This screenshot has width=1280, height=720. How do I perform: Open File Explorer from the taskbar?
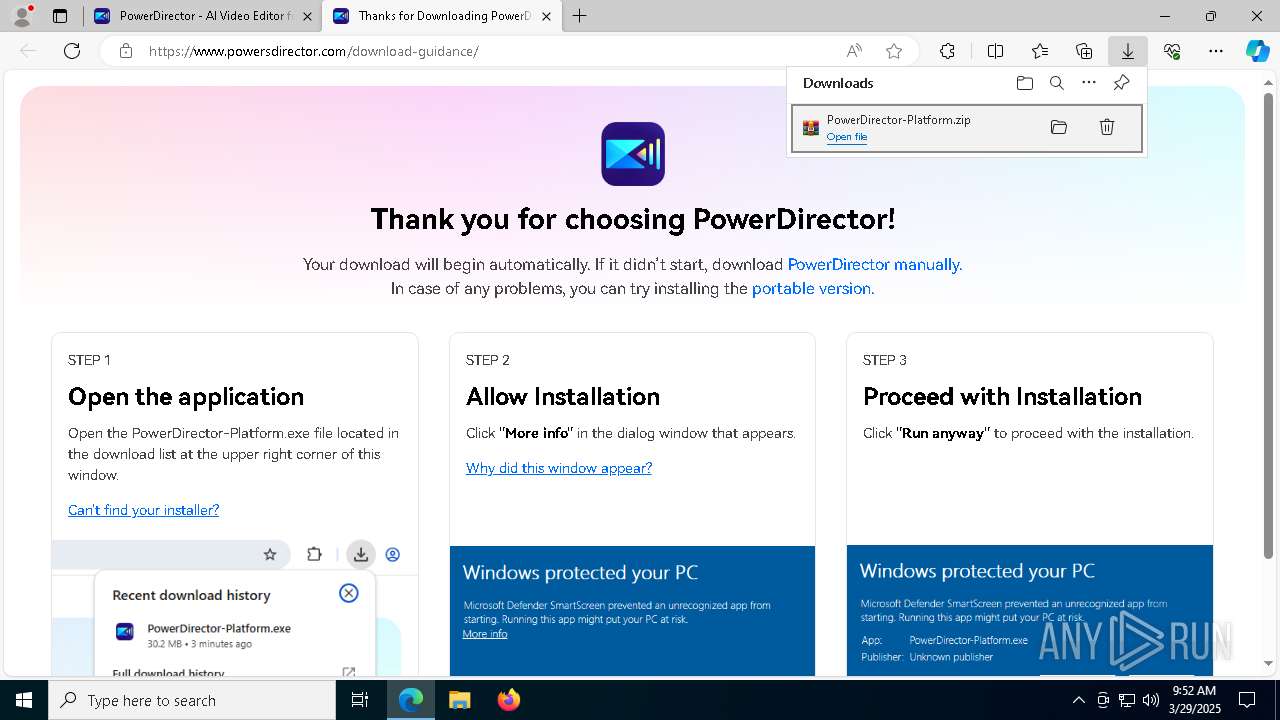[x=459, y=700]
